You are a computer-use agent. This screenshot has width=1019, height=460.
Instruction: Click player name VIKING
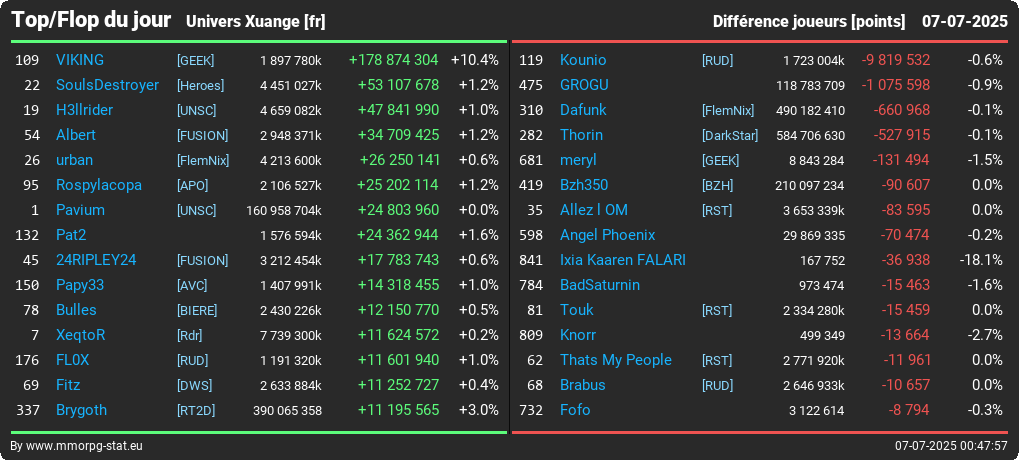tap(80, 60)
